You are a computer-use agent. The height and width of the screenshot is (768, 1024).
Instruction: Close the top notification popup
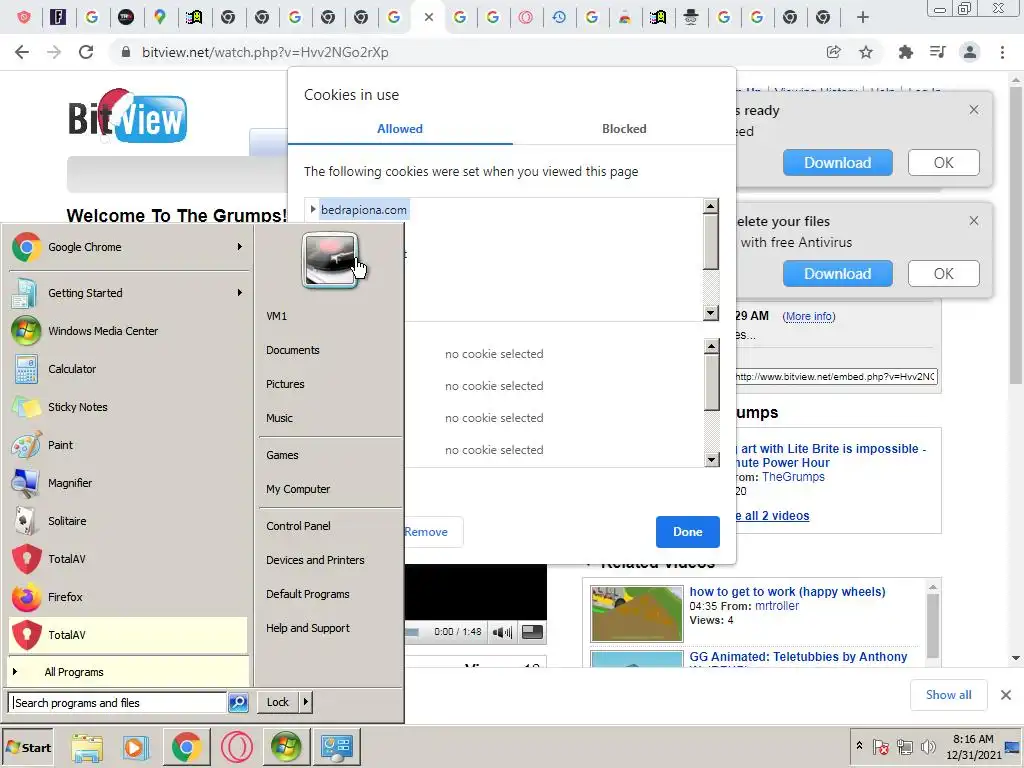974,110
